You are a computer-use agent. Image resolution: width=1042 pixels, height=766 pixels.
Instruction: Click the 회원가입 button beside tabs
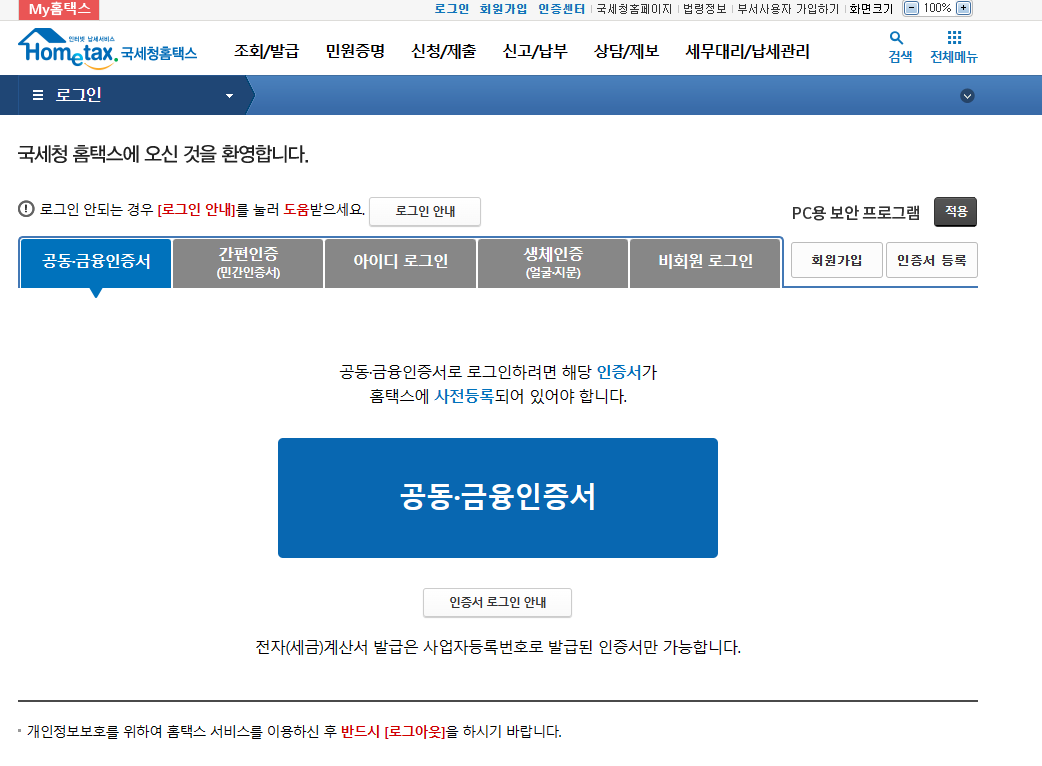[837, 260]
